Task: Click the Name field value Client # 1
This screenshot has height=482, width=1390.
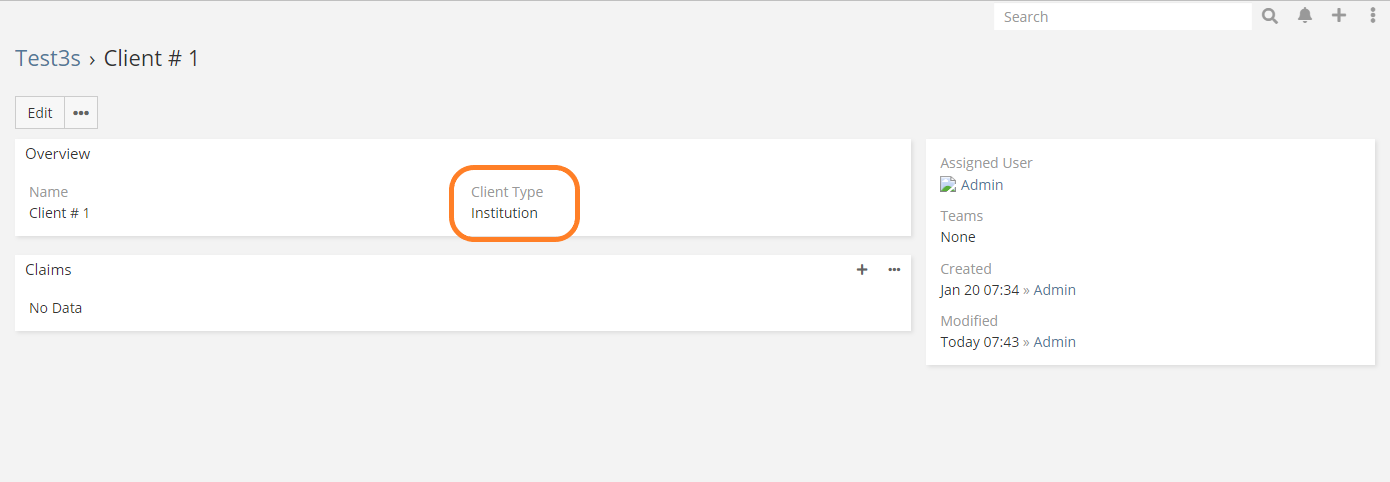Action: pos(59,213)
